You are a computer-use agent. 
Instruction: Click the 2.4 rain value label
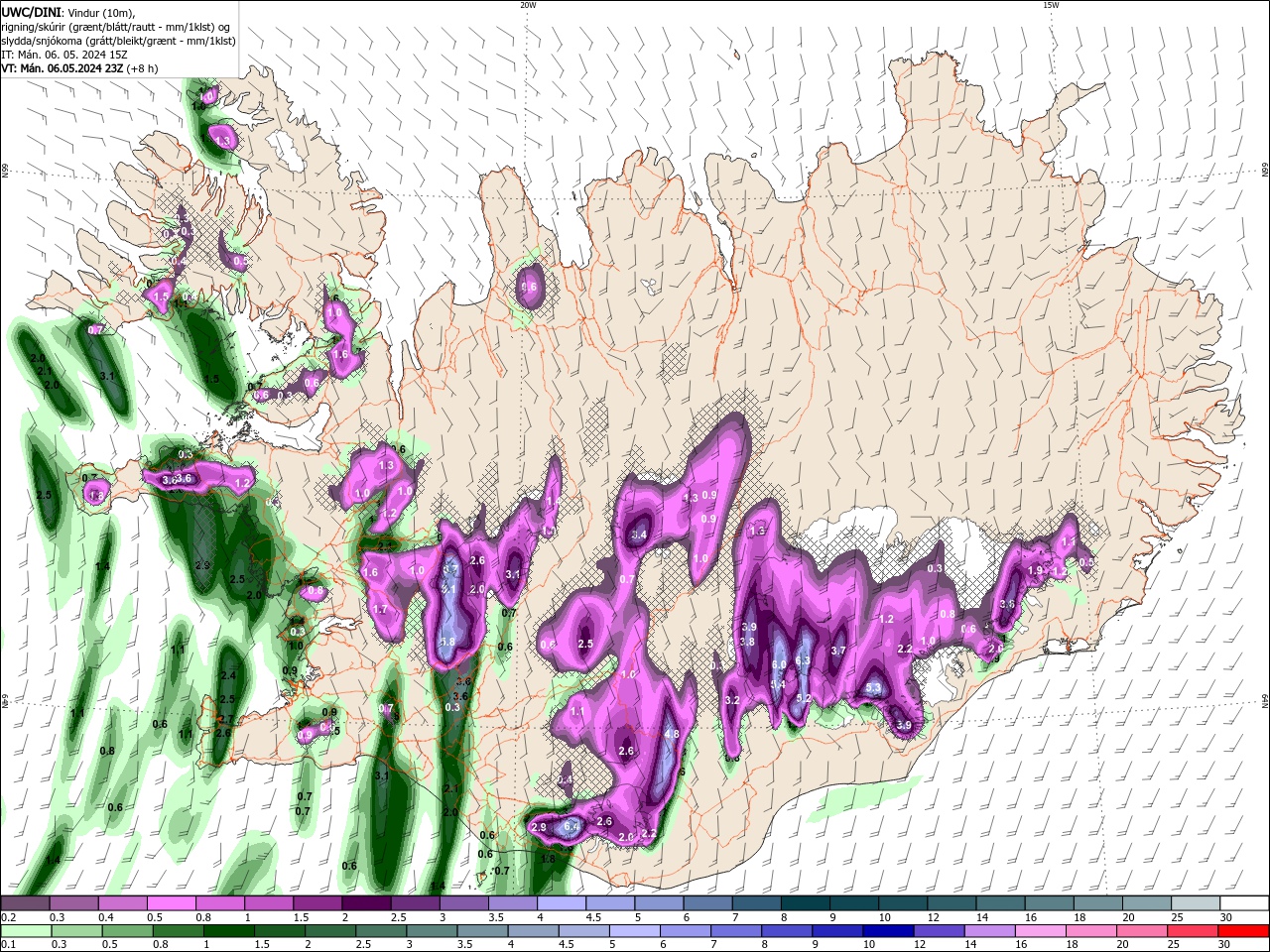tap(228, 676)
